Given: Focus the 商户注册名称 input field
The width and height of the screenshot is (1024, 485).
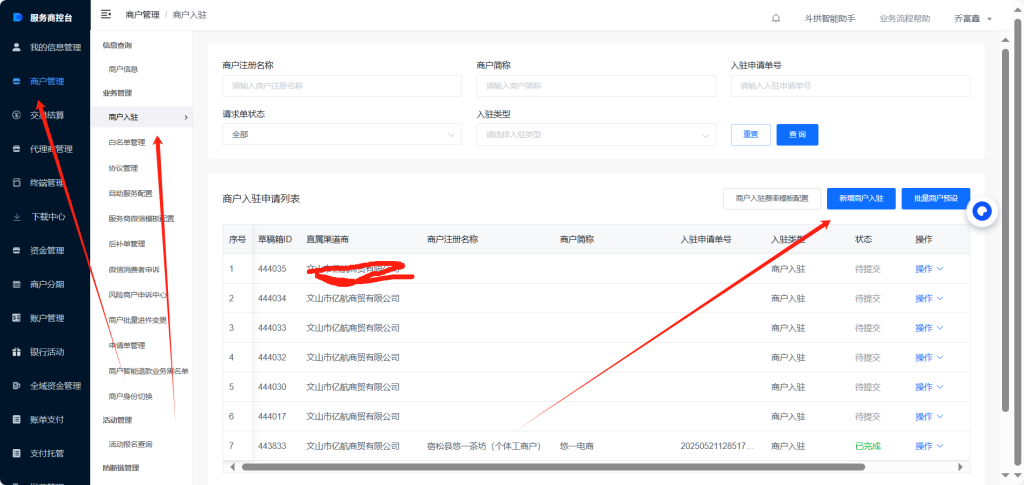Looking at the screenshot, I should 342,86.
